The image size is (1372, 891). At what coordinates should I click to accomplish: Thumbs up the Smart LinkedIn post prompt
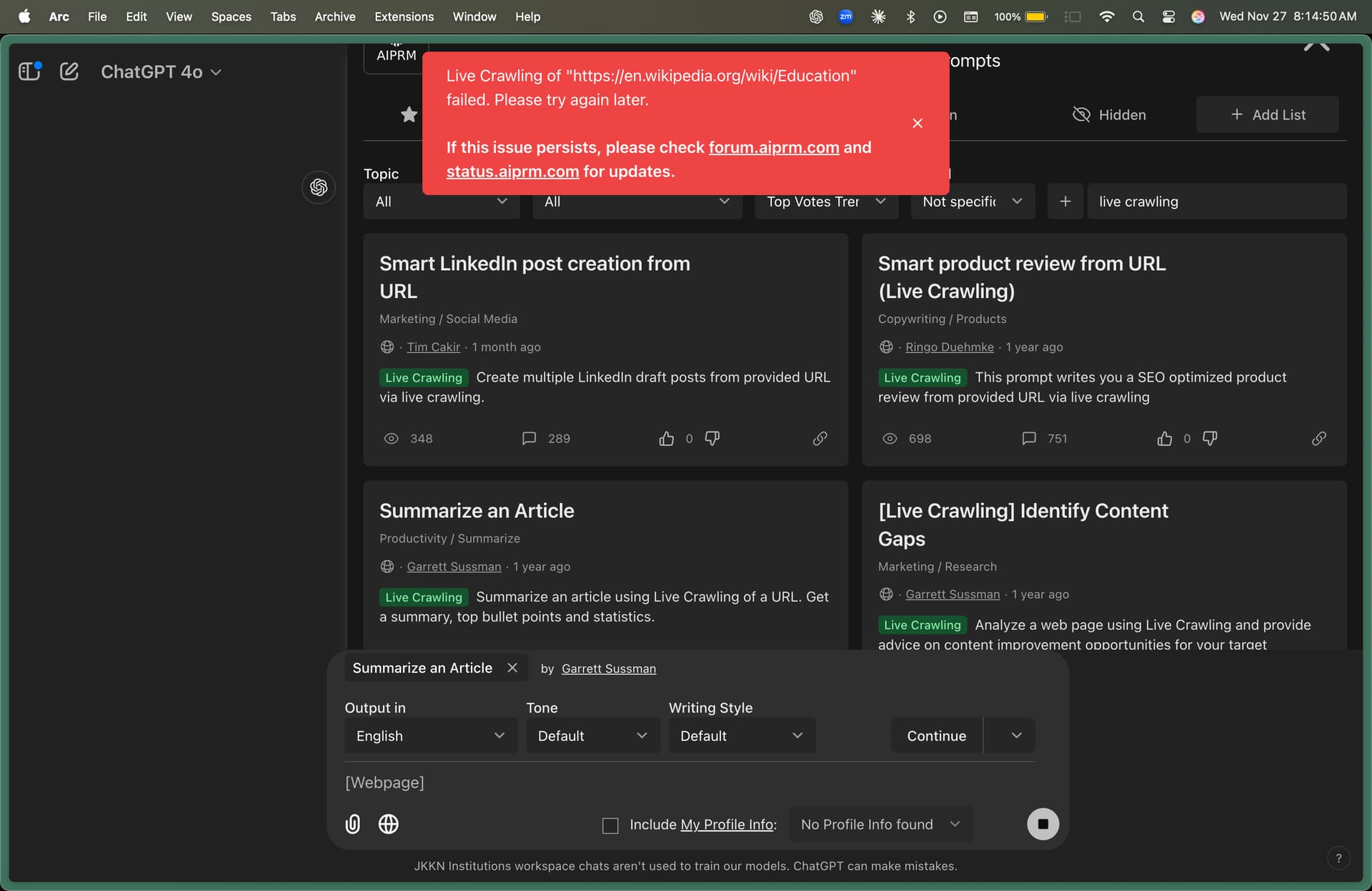tap(666, 438)
